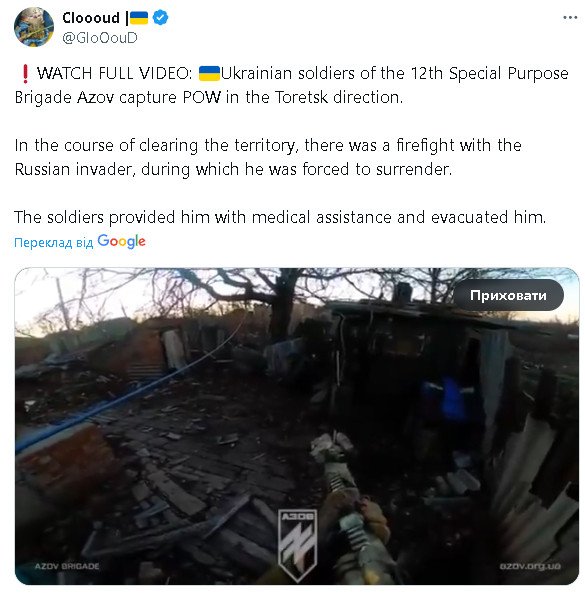This screenshot has width=585, height=599.
Task: Click the Приховати button on video
Action: pyautogui.click(x=508, y=295)
